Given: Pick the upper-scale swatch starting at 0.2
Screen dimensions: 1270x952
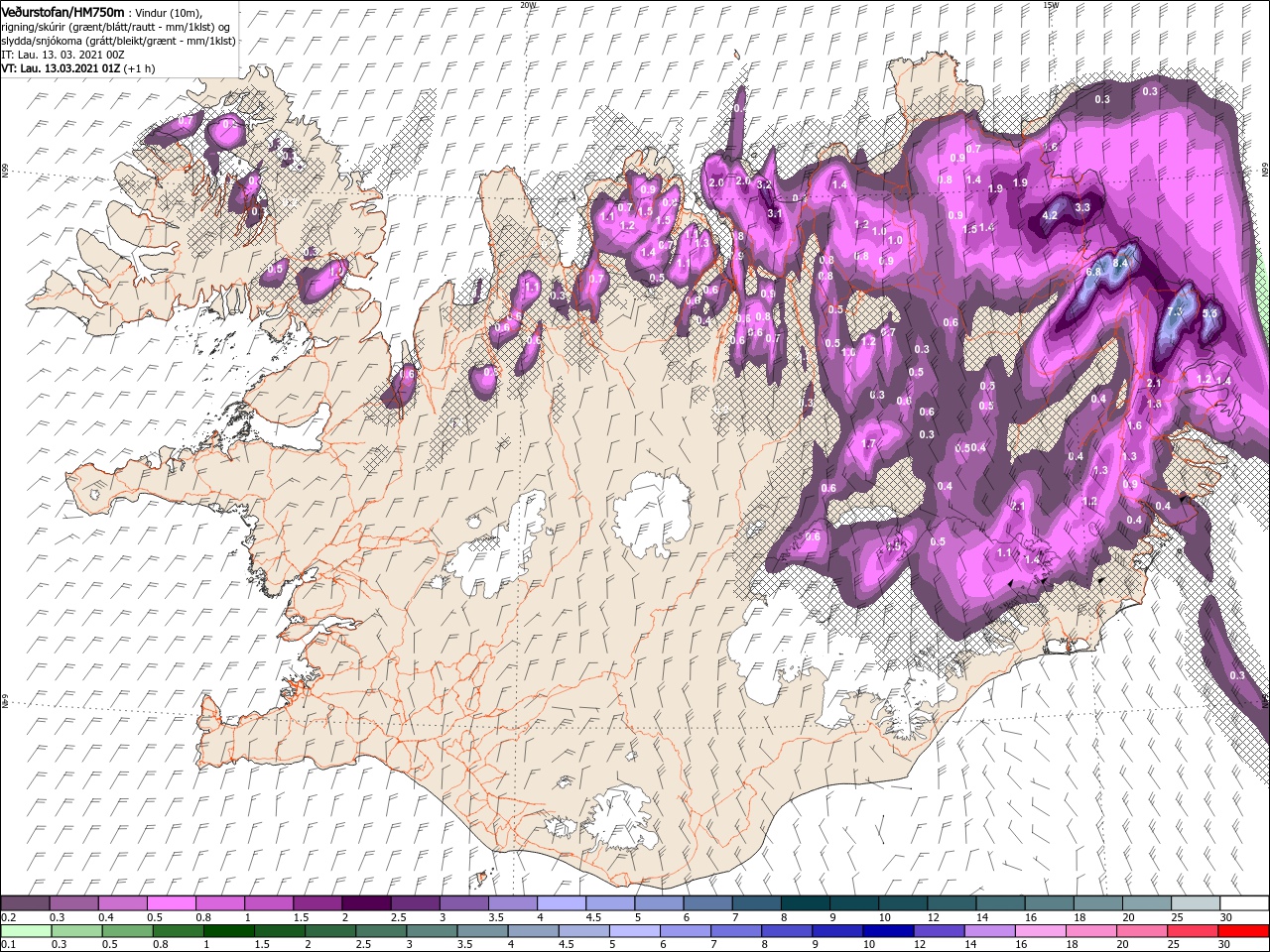Looking at the screenshot, I should coord(25,903).
